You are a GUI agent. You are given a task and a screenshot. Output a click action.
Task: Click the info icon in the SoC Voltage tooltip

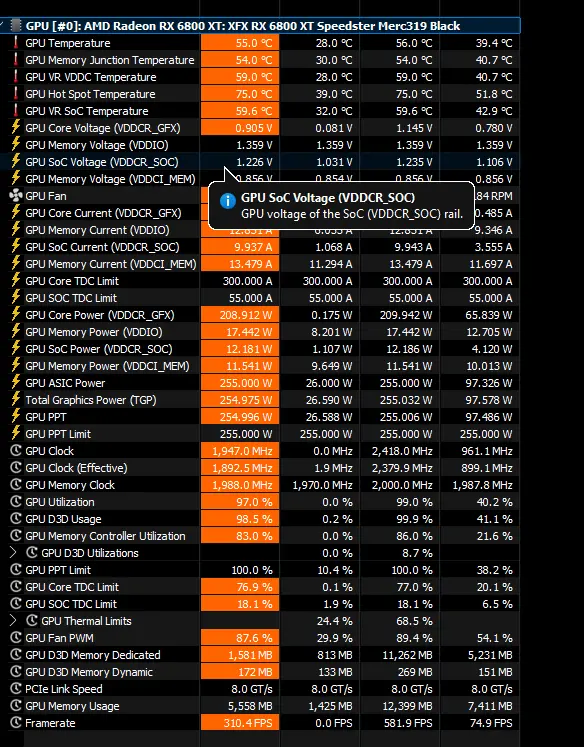(x=227, y=201)
